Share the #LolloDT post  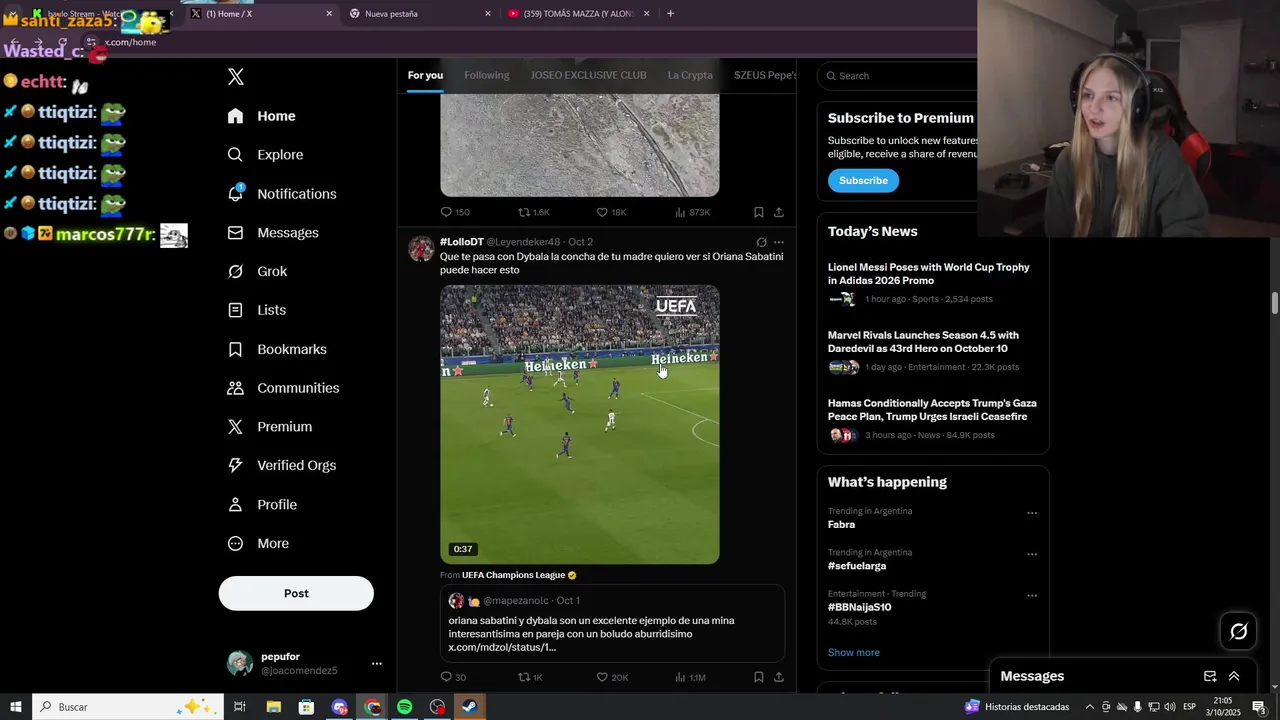(779, 677)
